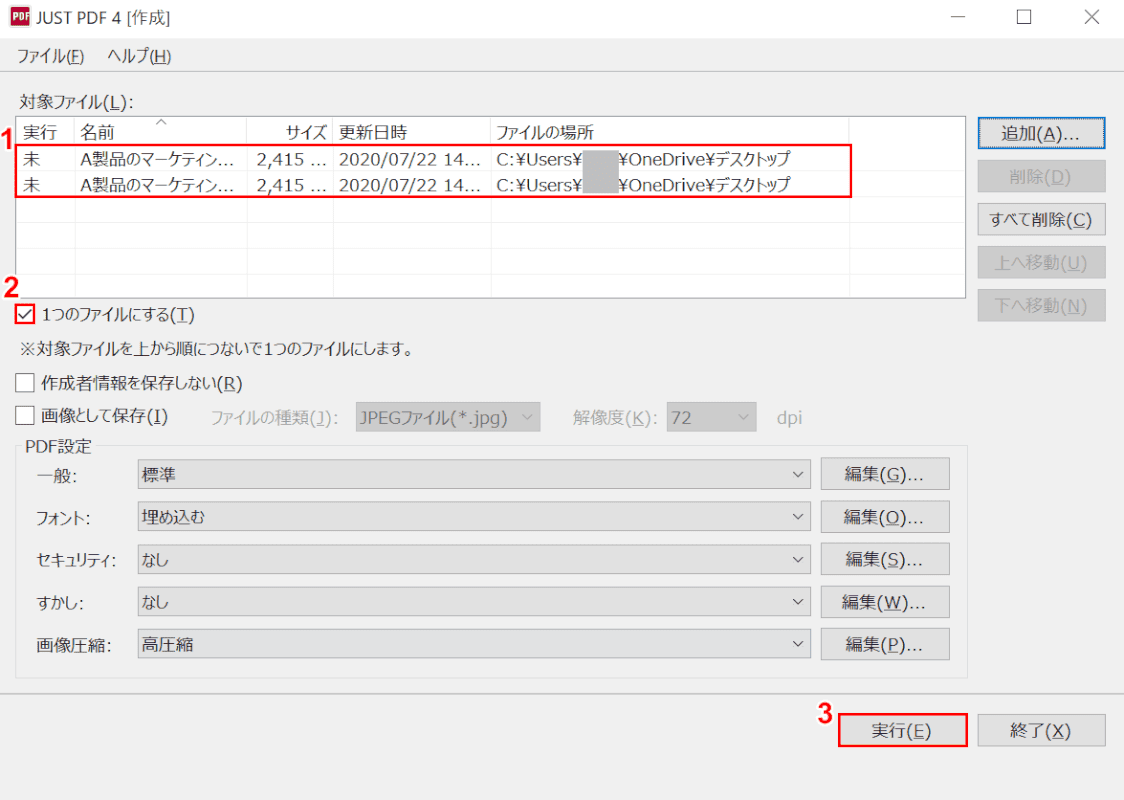Expand the フォント dropdown showing 埋め込む
This screenshot has height=800, width=1124.
click(x=474, y=517)
